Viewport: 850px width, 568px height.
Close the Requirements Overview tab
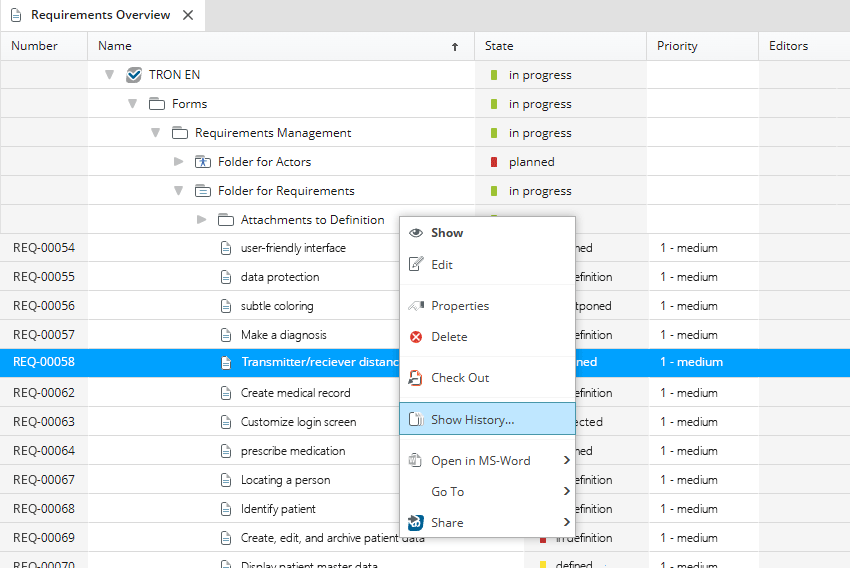(188, 15)
